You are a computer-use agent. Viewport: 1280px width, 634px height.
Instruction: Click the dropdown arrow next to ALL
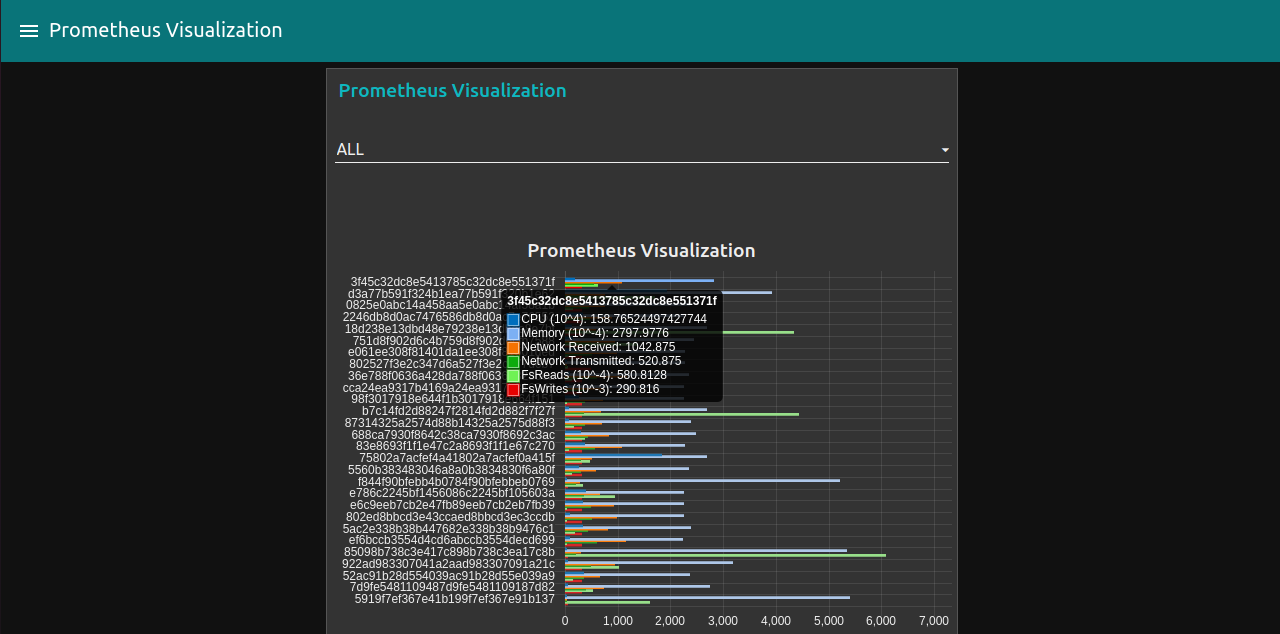pos(945,150)
